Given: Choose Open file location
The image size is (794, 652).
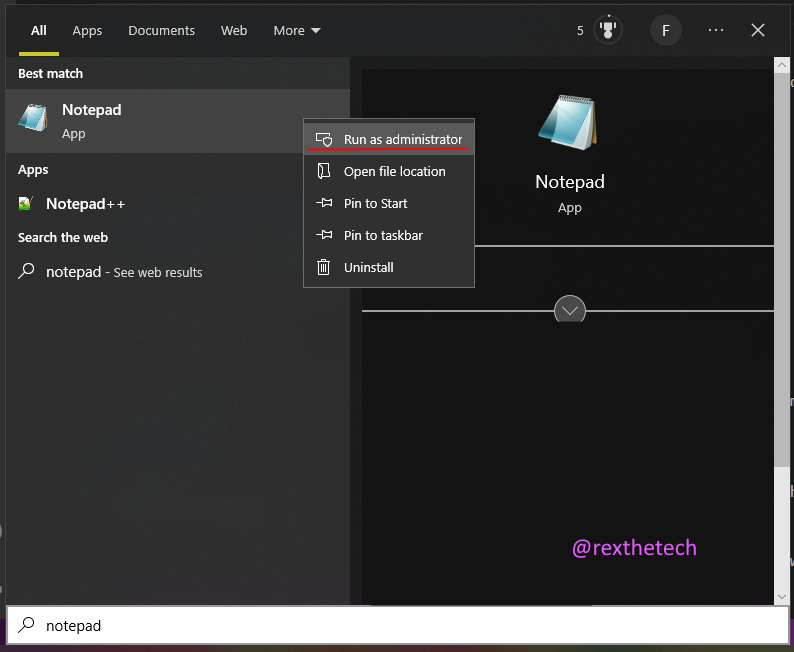Looking at the screenshot, I should point(389,171).
